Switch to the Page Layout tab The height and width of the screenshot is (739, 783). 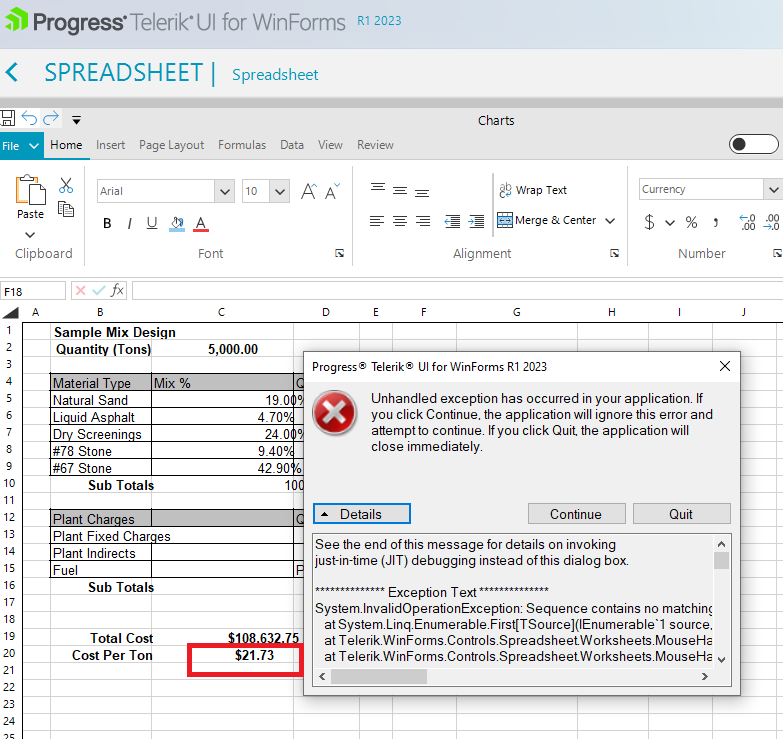(x=171, y=145)
